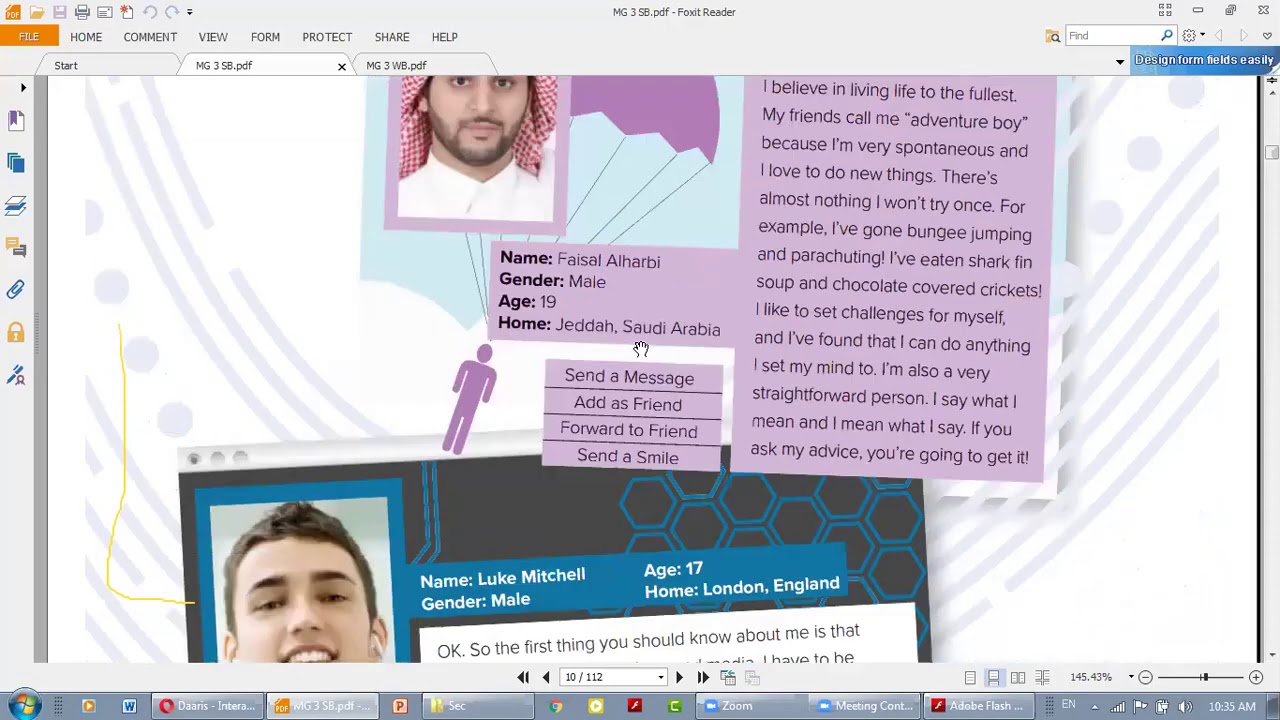1280x720 pixels.
Task: Open the Security lock panel
Action: [16, 332]
